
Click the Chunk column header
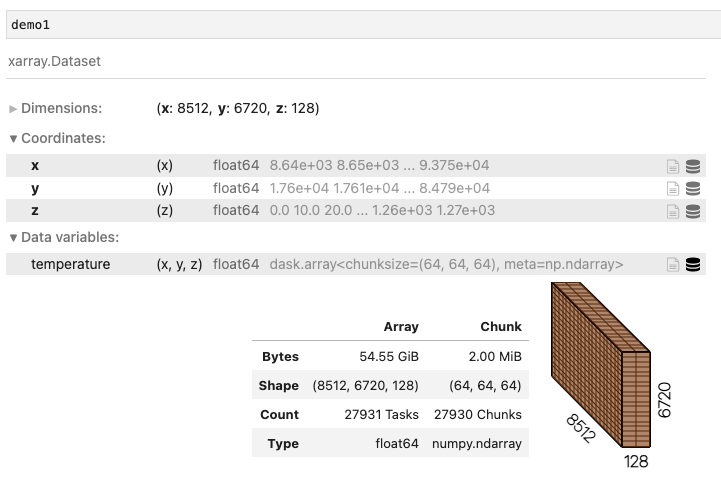point(501,326)
